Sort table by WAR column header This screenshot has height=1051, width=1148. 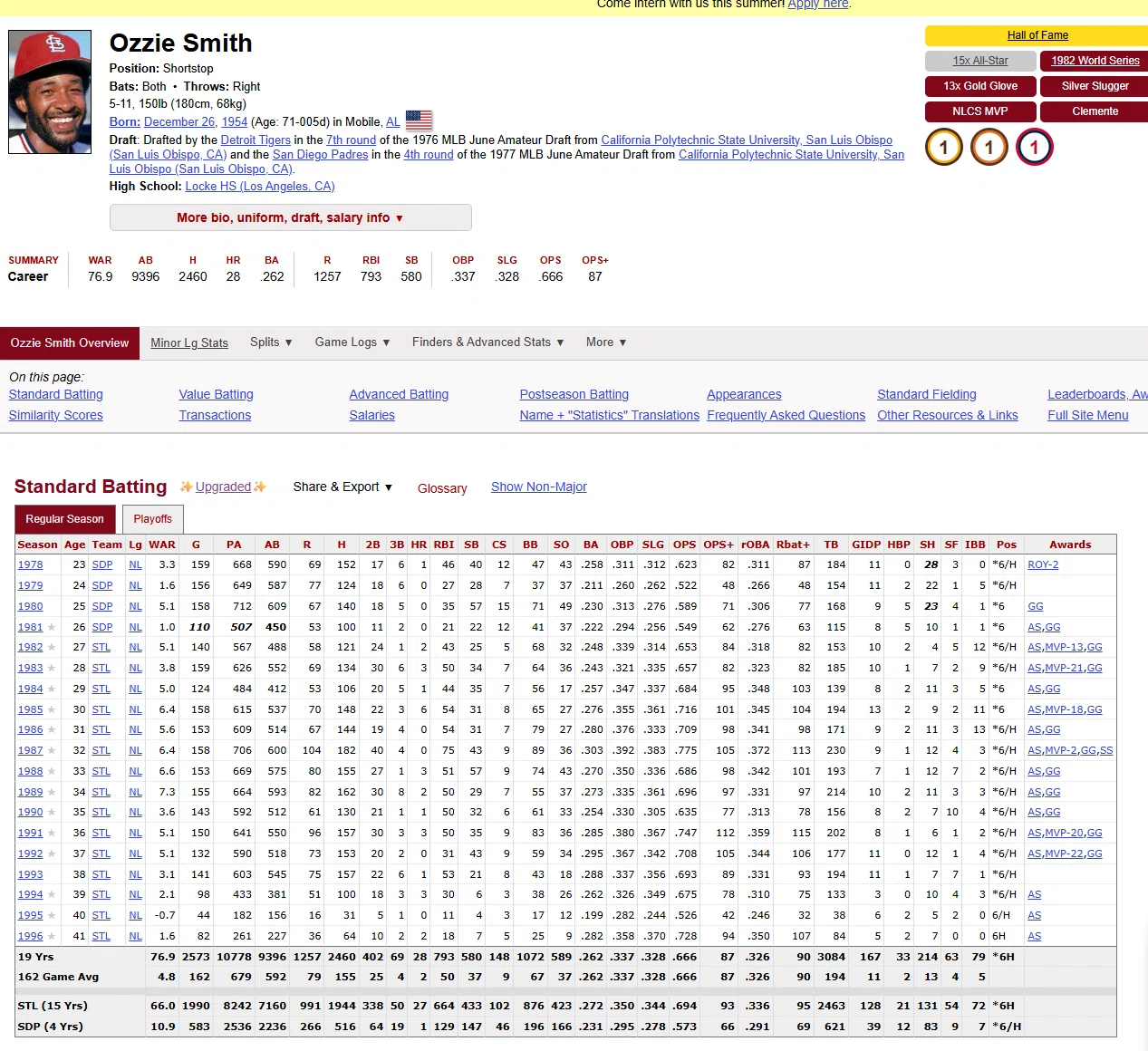162,545
